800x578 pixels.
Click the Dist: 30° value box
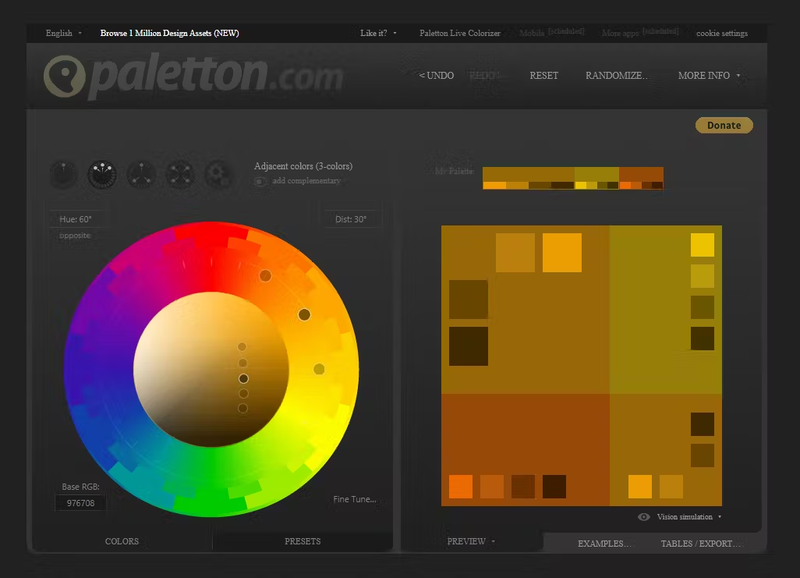tap(351, 219)
